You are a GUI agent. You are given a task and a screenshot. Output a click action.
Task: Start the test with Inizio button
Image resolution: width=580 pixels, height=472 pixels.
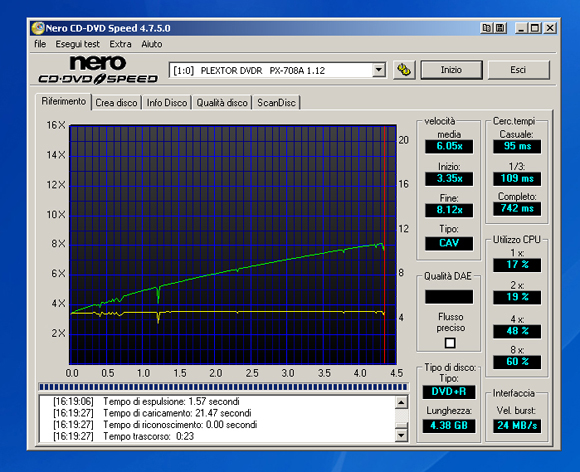click(451, 70)
